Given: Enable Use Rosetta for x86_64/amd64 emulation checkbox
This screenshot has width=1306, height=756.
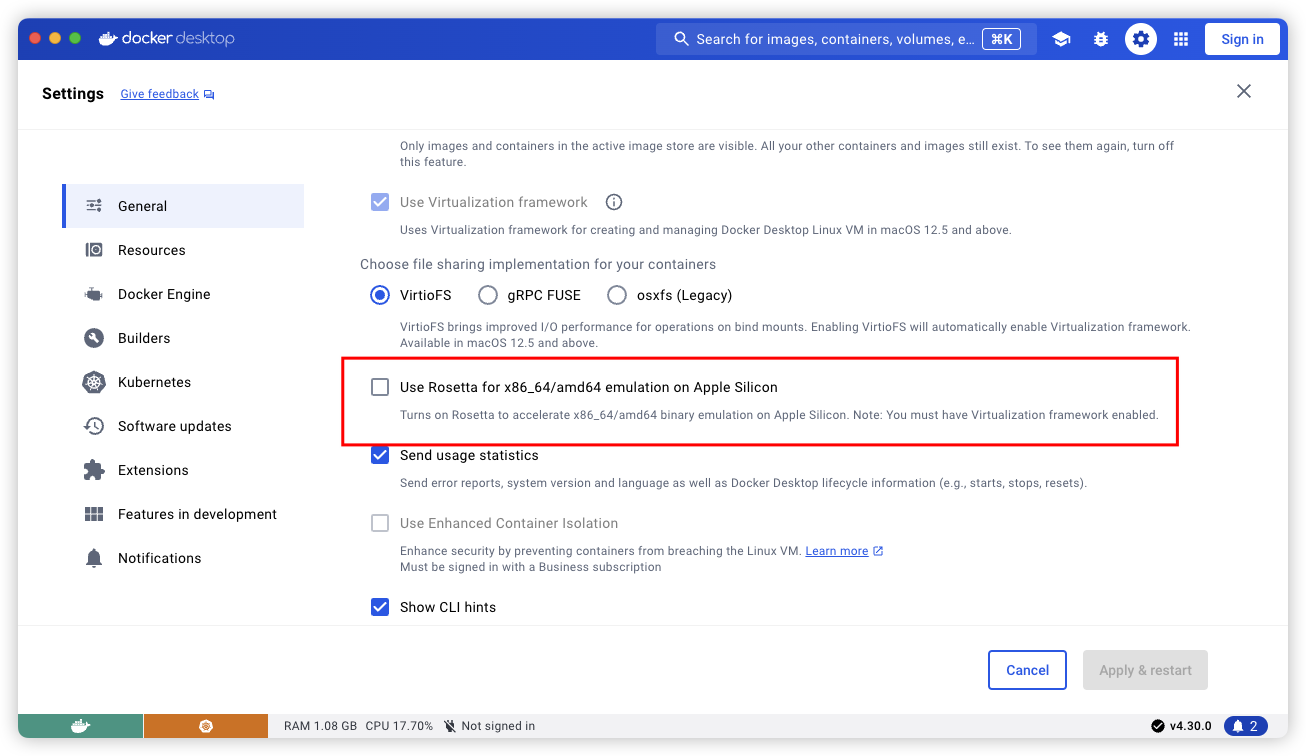Looking at the screenshot, I should 380,387.
